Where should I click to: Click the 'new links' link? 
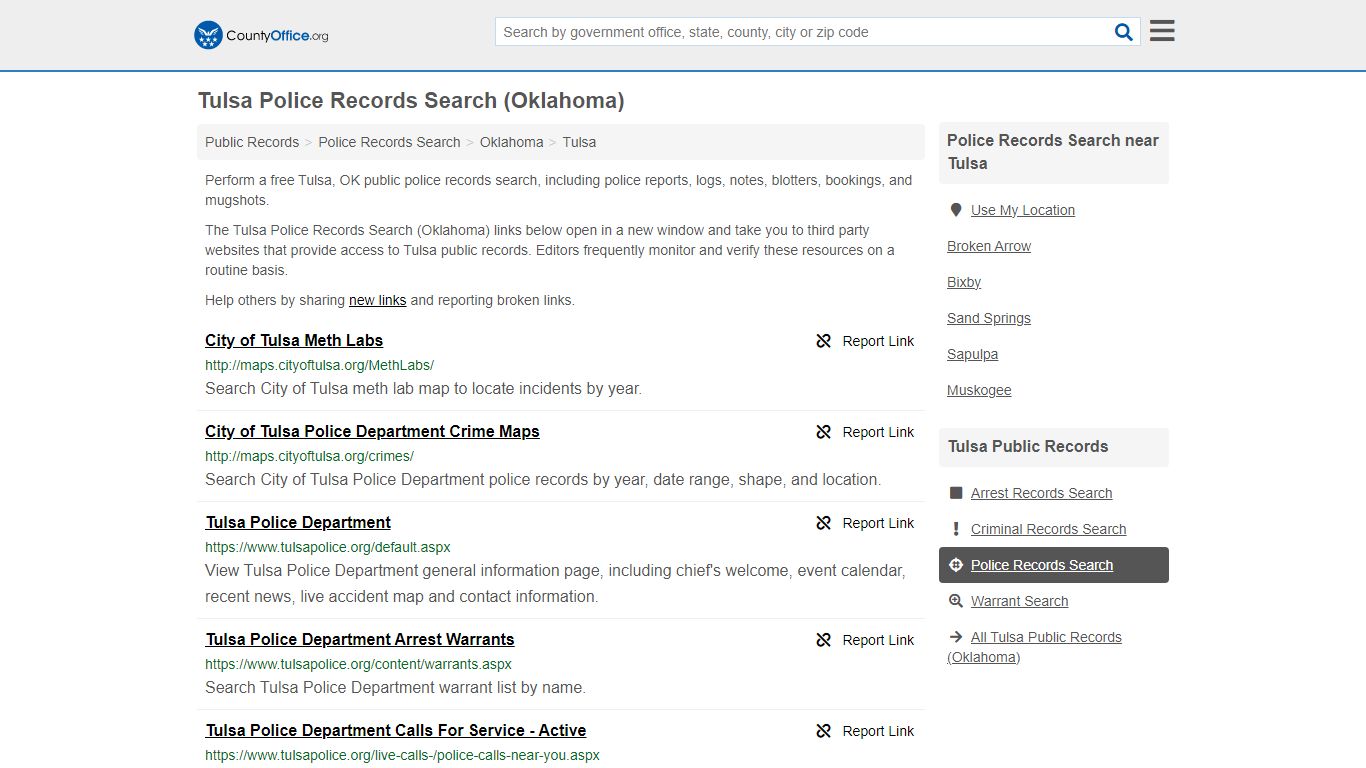pyautogui.click(x=377, y=300)
